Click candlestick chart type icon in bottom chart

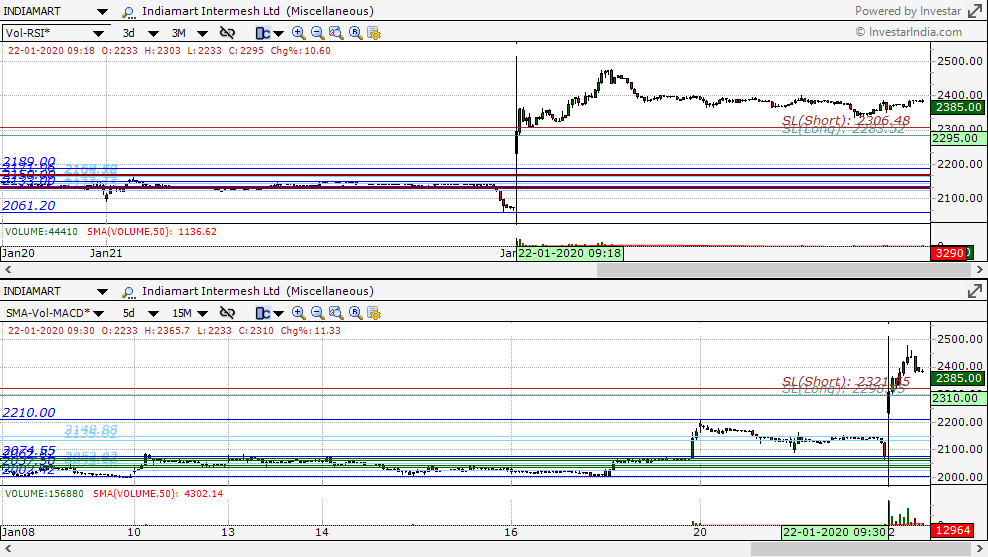[x=263, y=313]
